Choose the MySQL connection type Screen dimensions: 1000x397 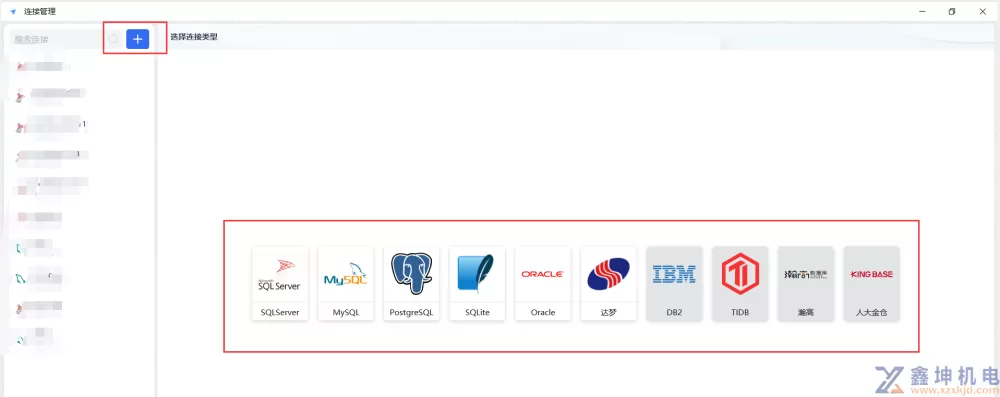coord(346,283)
